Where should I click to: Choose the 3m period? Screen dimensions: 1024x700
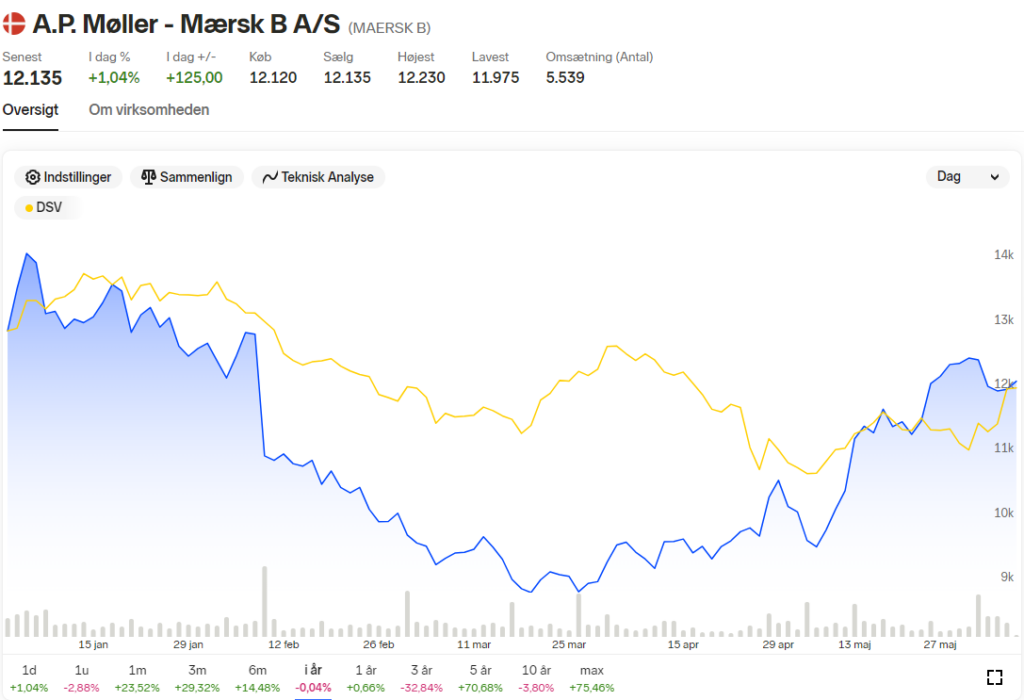(x=197, y=678)
